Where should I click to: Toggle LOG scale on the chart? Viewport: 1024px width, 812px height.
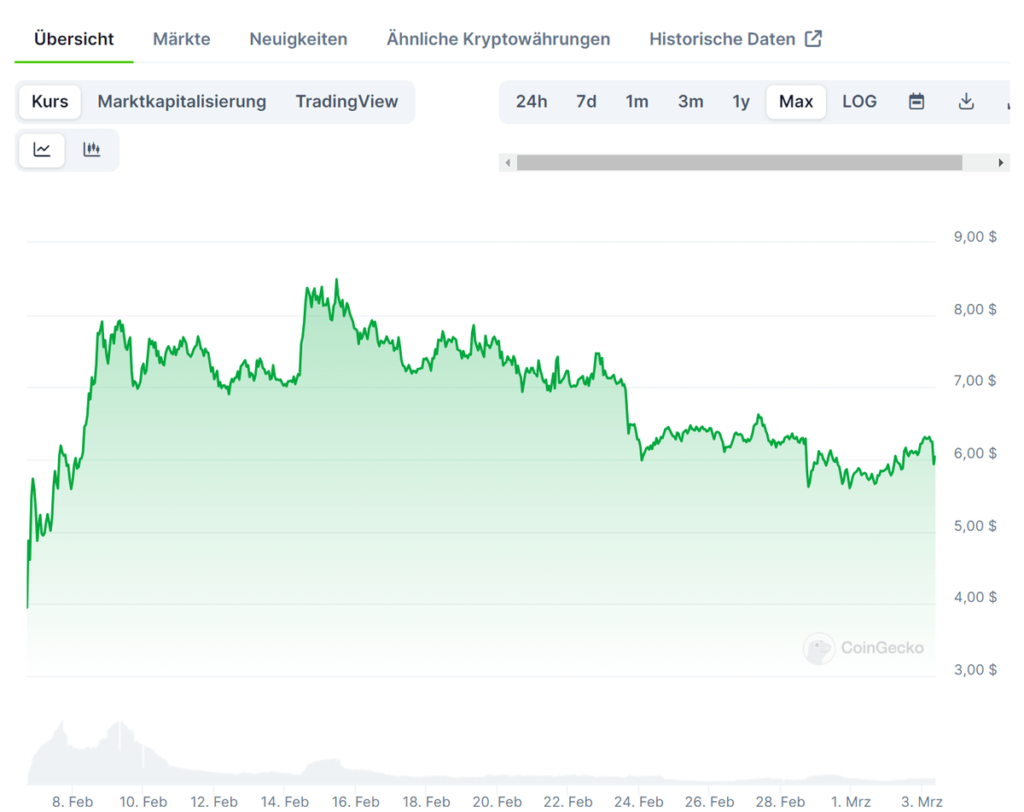(x=859, y=101)
